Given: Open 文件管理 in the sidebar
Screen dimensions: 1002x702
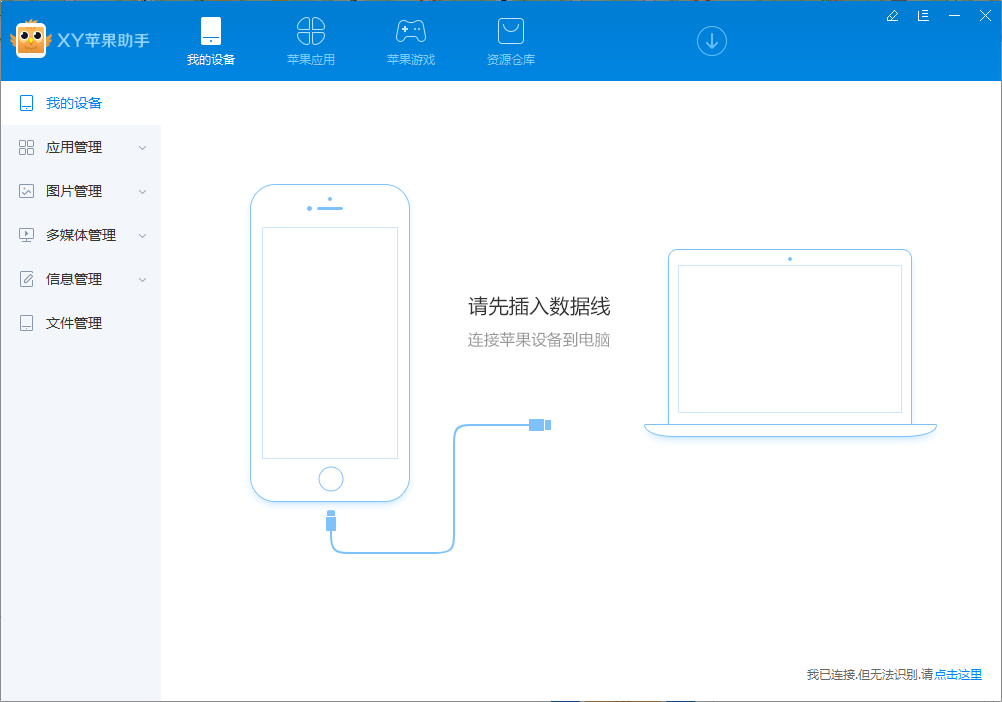Looking at the screenshot, I should (81, 323).
